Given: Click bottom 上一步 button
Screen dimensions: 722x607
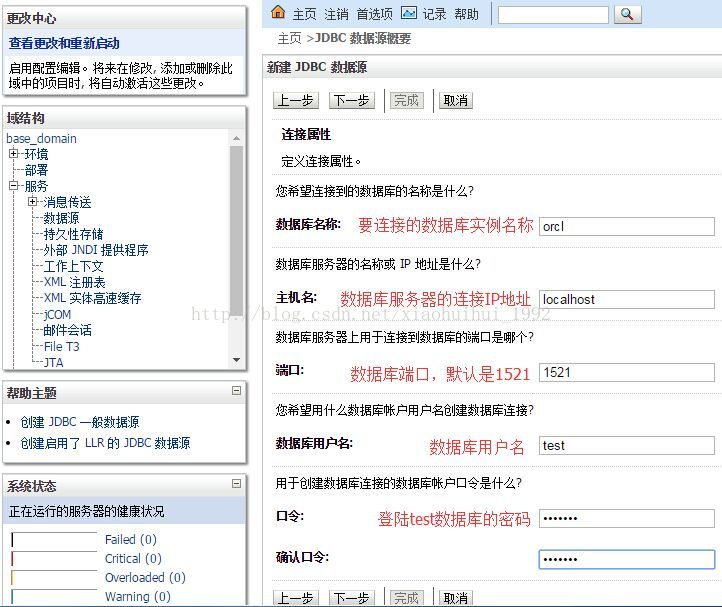Looking at the screenshot, I should [x=296, y=598].
